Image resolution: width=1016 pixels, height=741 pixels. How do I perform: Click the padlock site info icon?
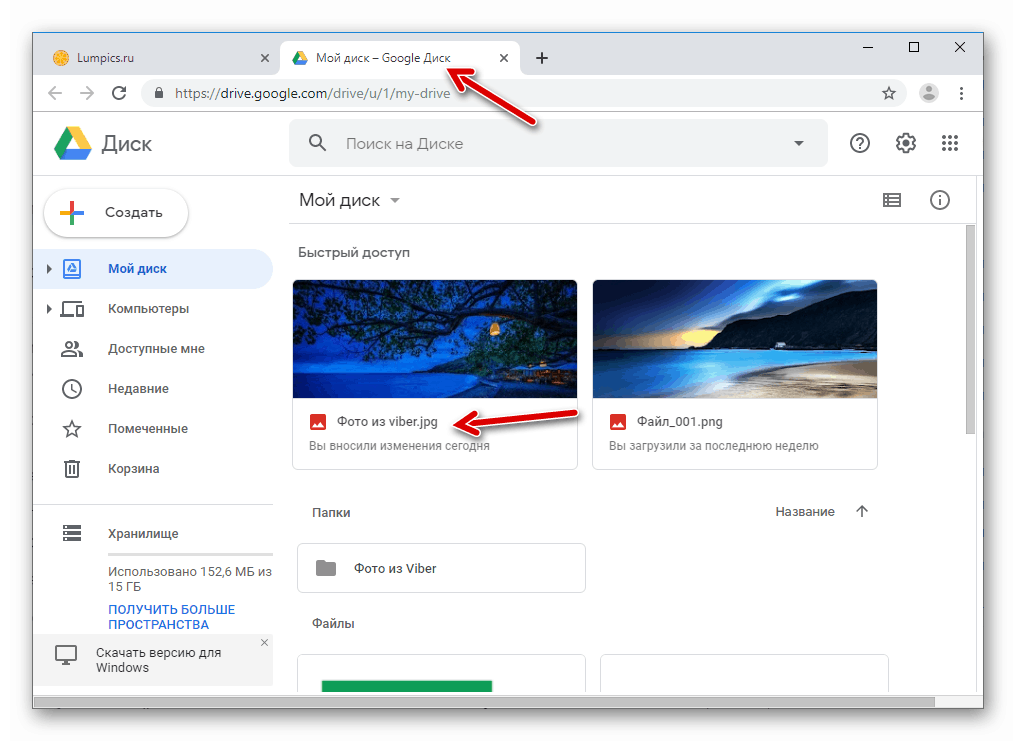(159, 93)
